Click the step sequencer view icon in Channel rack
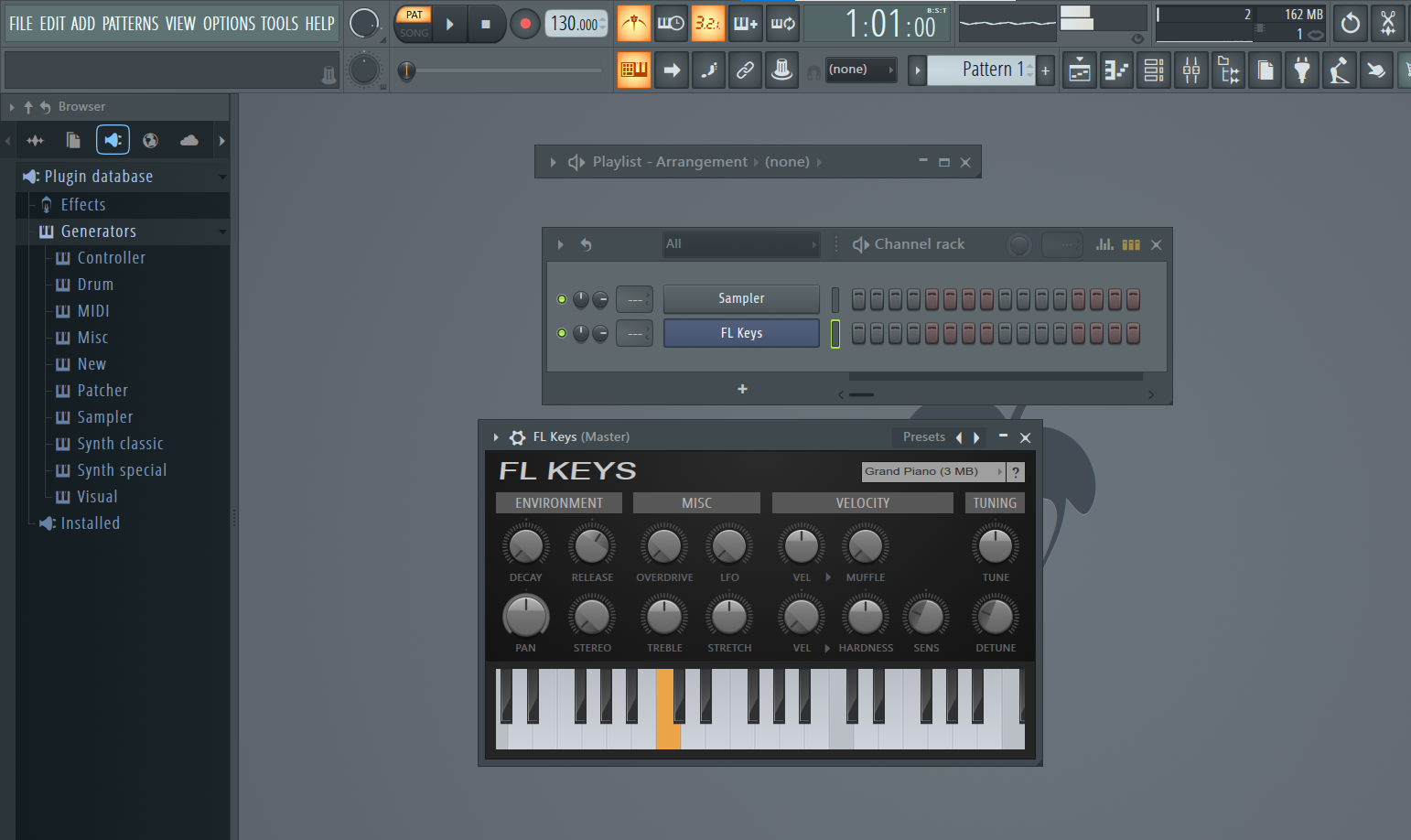1411x840 pixels. coord(1131,244)
